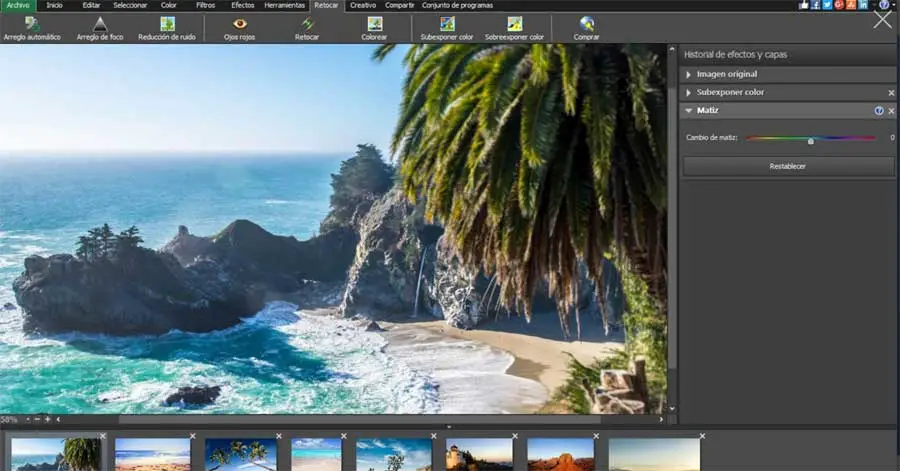Select the Arreglo de foco tool
The height and width of the screenshot is (471, 900).
tap(99, 27)
